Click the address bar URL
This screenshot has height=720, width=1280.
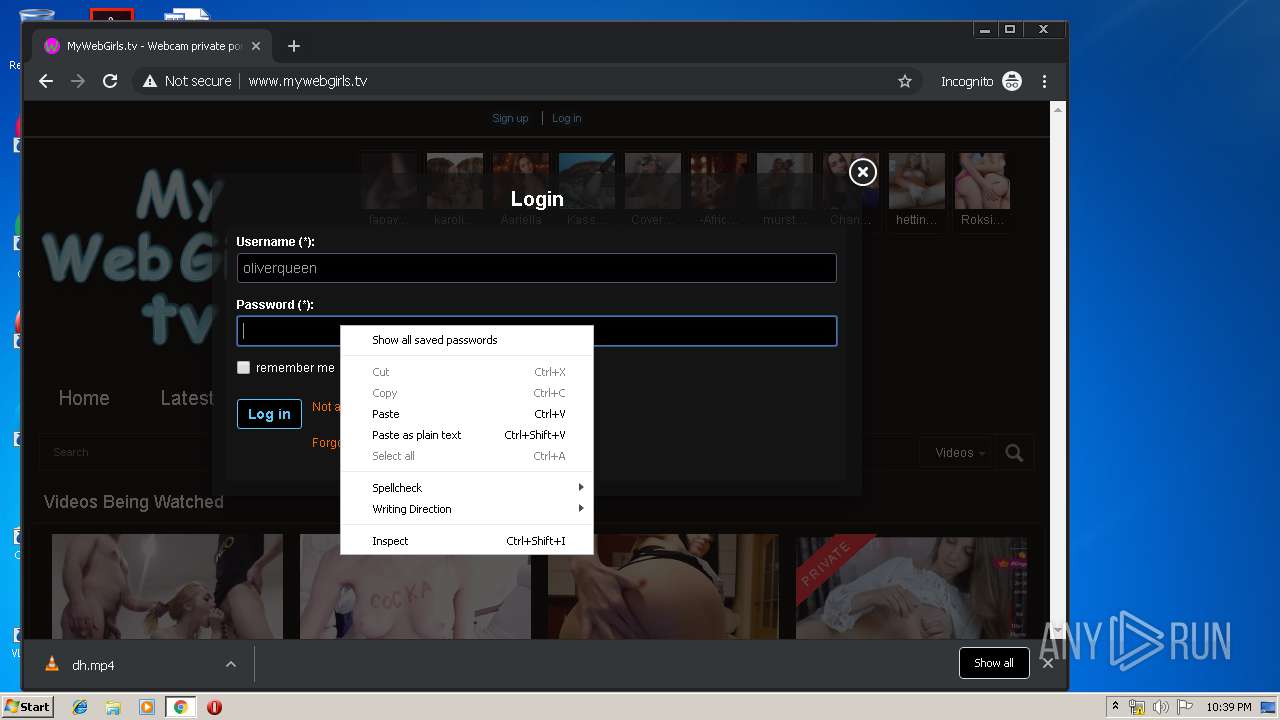pyautogui.click(x=308, y=81)
